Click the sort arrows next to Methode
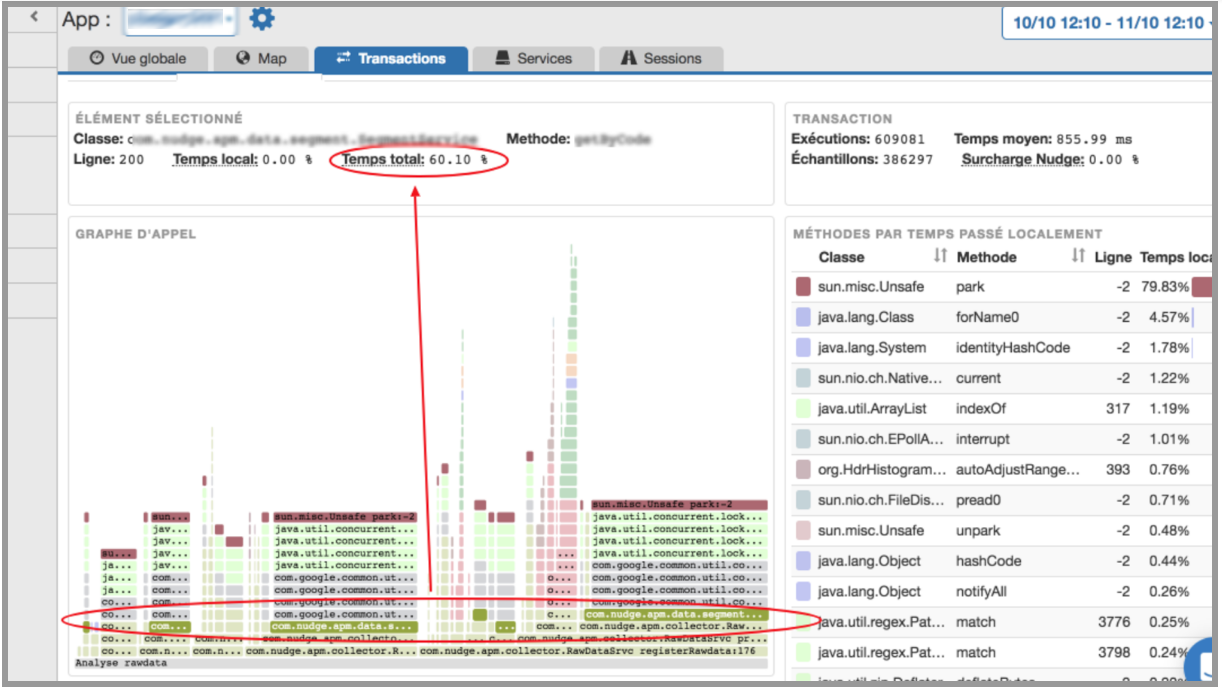 [x=1077, y=257]
